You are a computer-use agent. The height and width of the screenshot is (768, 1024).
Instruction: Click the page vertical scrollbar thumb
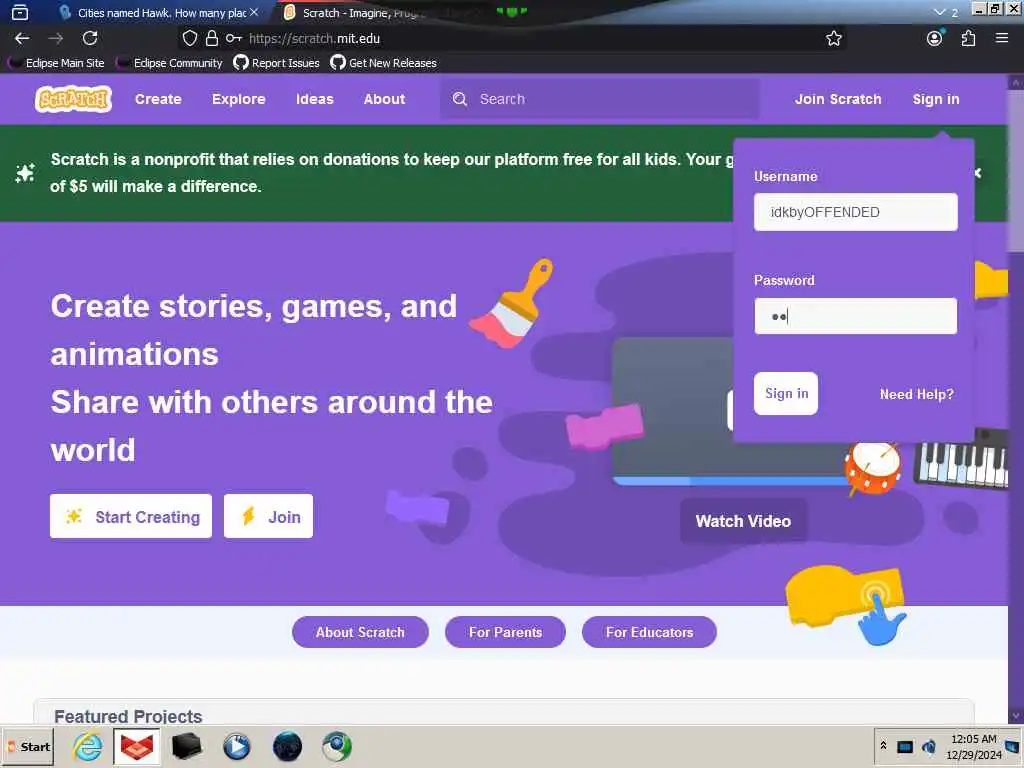coord(1016,170)
